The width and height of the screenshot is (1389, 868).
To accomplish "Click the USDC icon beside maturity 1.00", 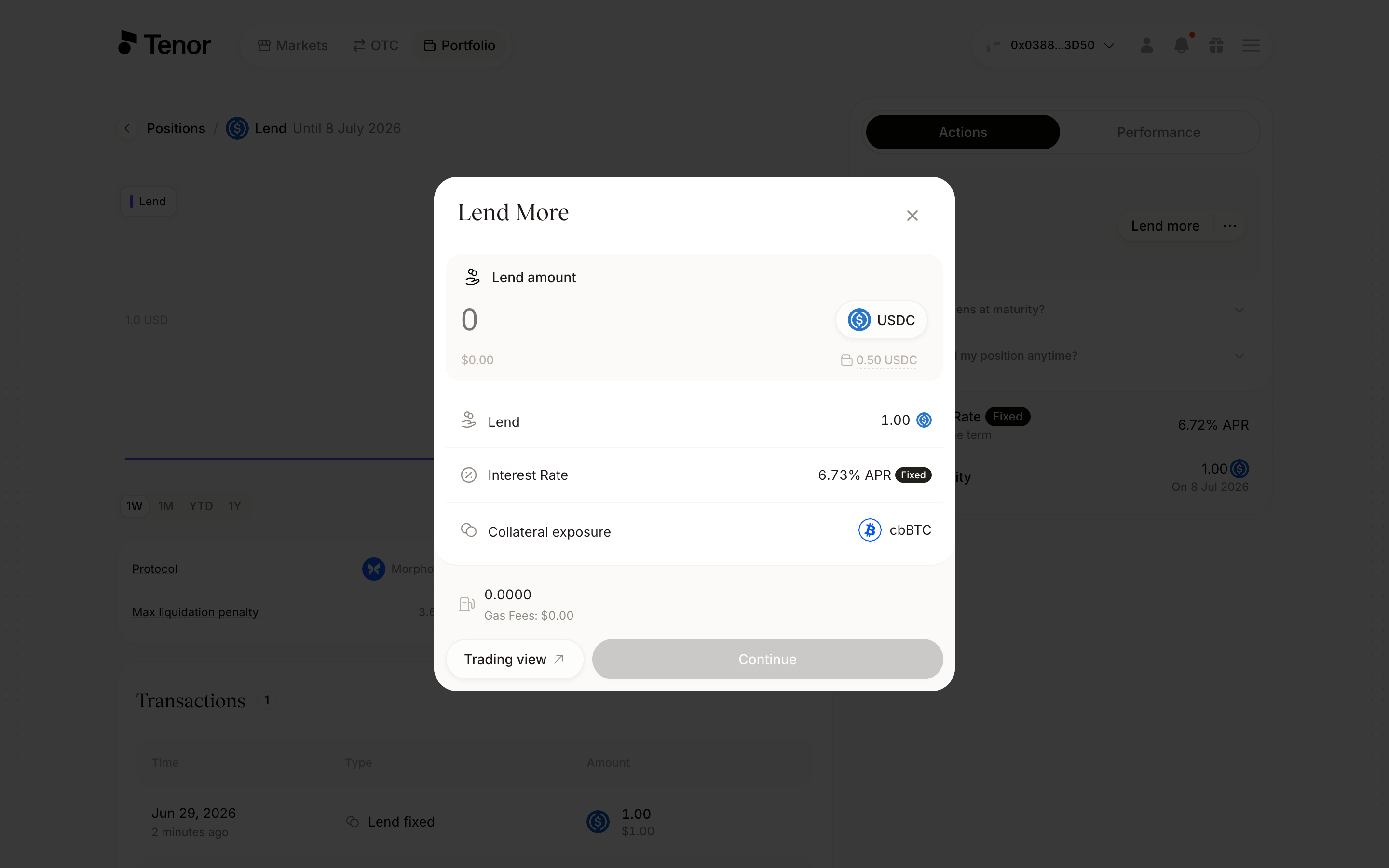I will point(1239,468).
